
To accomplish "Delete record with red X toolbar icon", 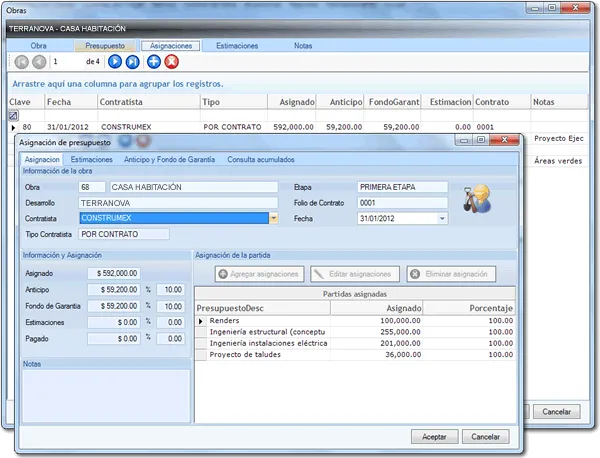I will 171,62.
